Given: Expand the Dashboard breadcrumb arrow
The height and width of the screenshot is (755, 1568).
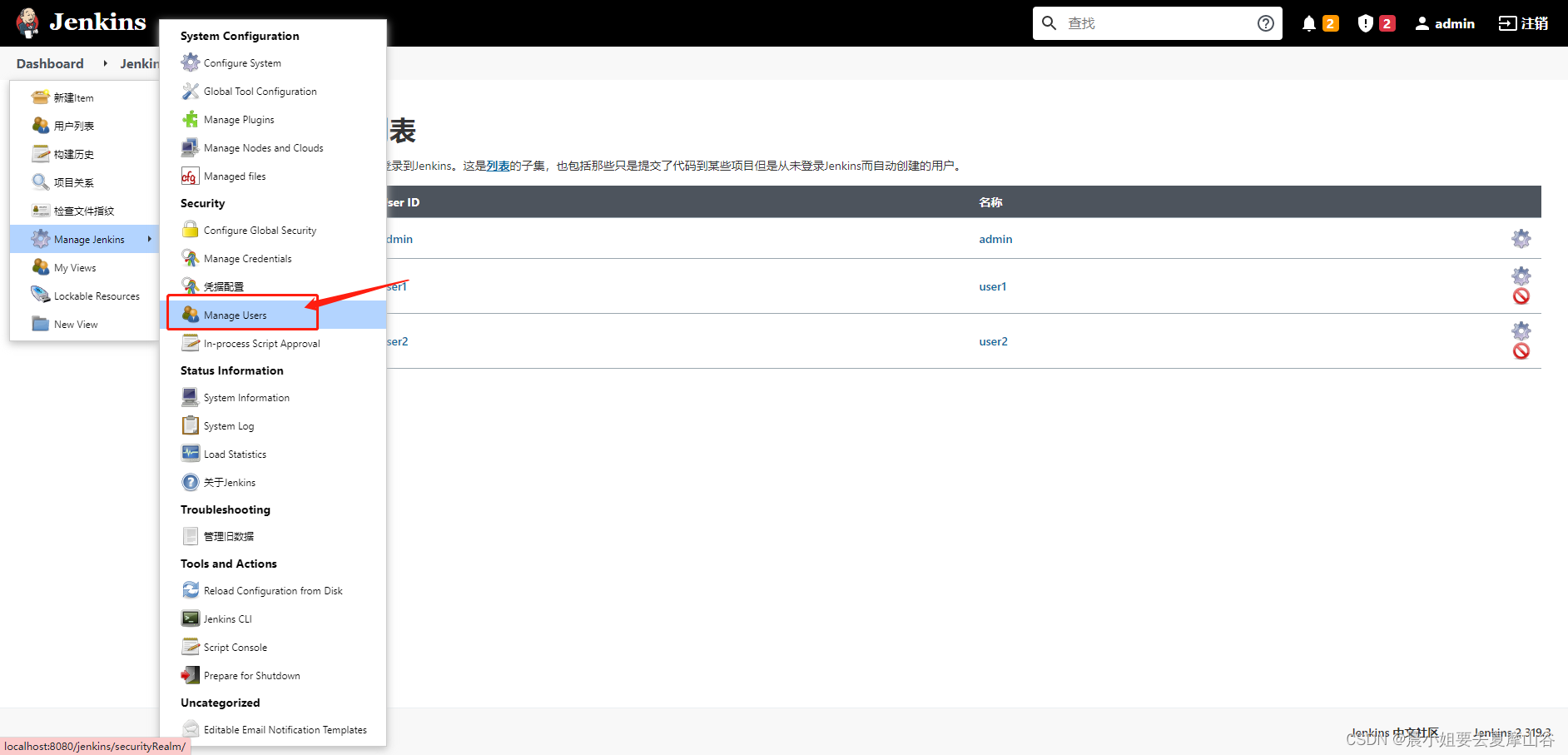Looking at the screenshot, I should 105,63.
